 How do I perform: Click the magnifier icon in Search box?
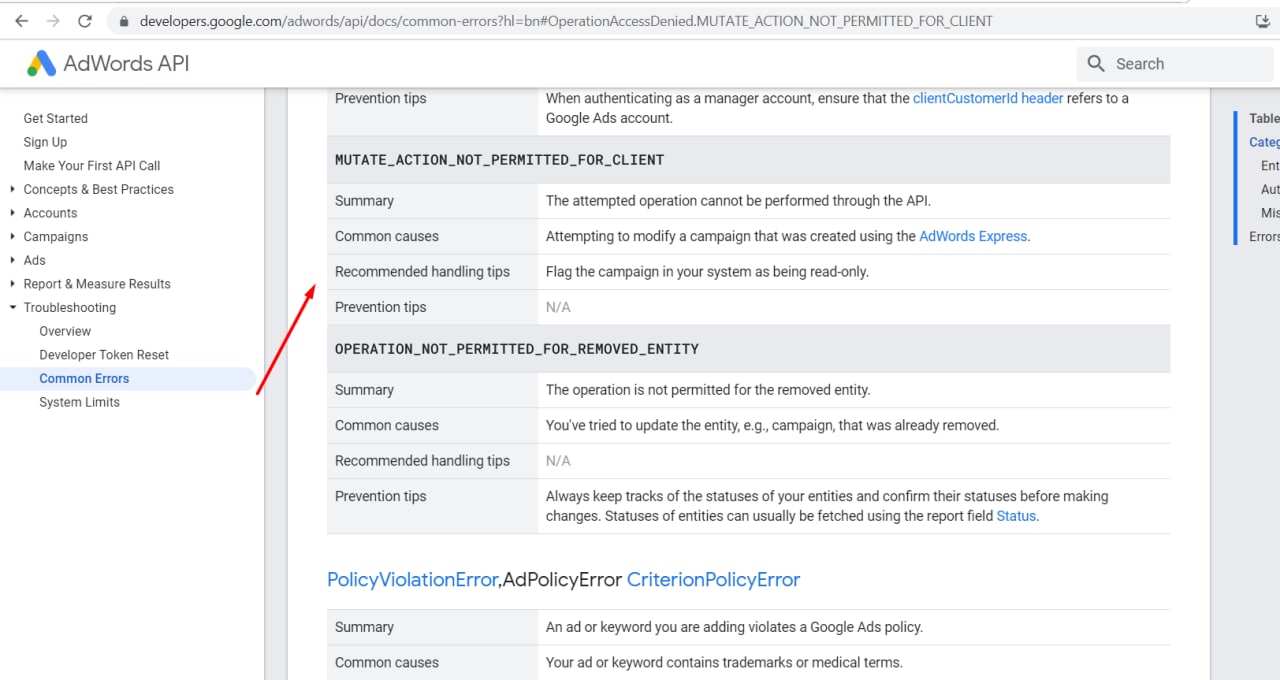point(1096,64)
